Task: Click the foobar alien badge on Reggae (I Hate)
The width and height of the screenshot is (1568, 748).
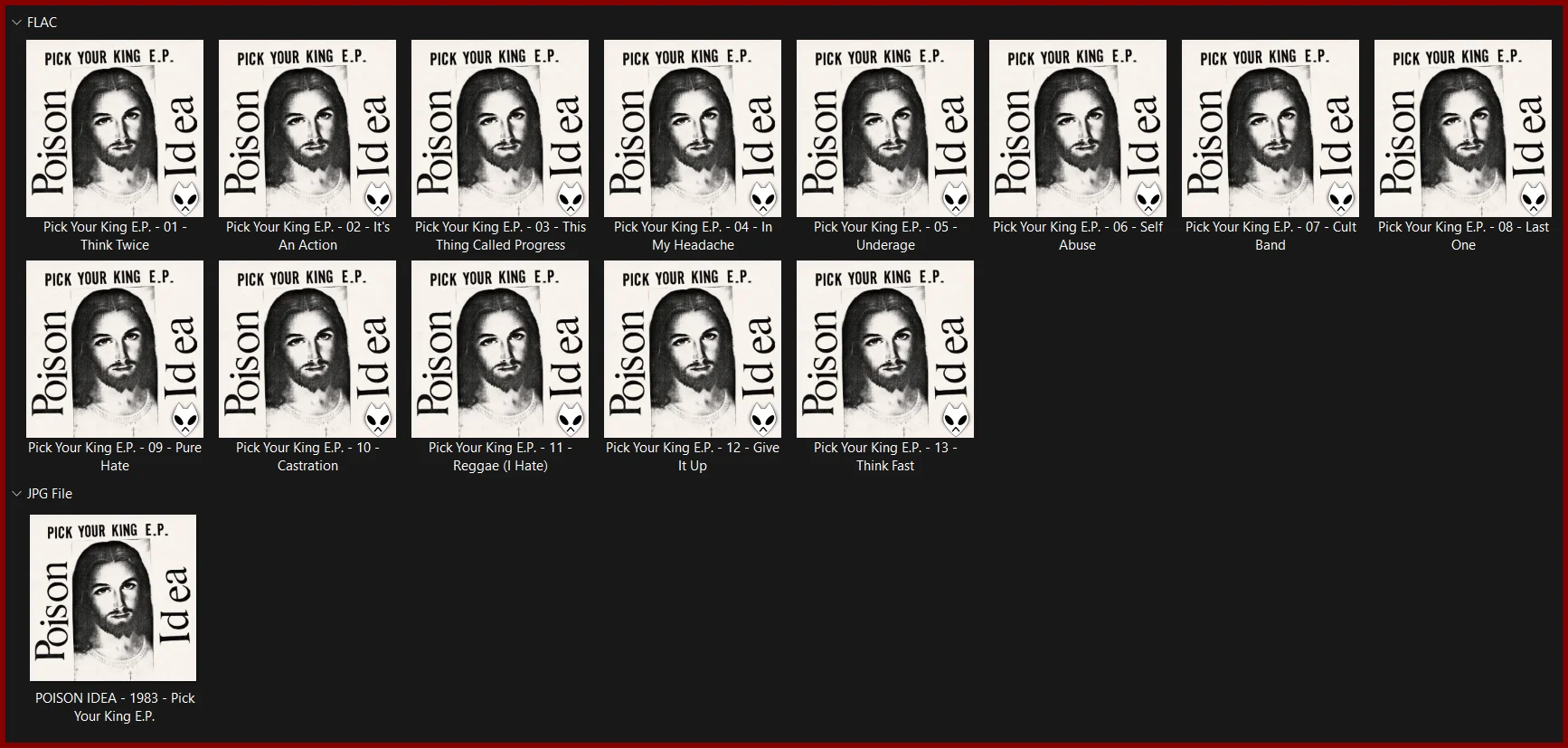Action: pos(571,418)
